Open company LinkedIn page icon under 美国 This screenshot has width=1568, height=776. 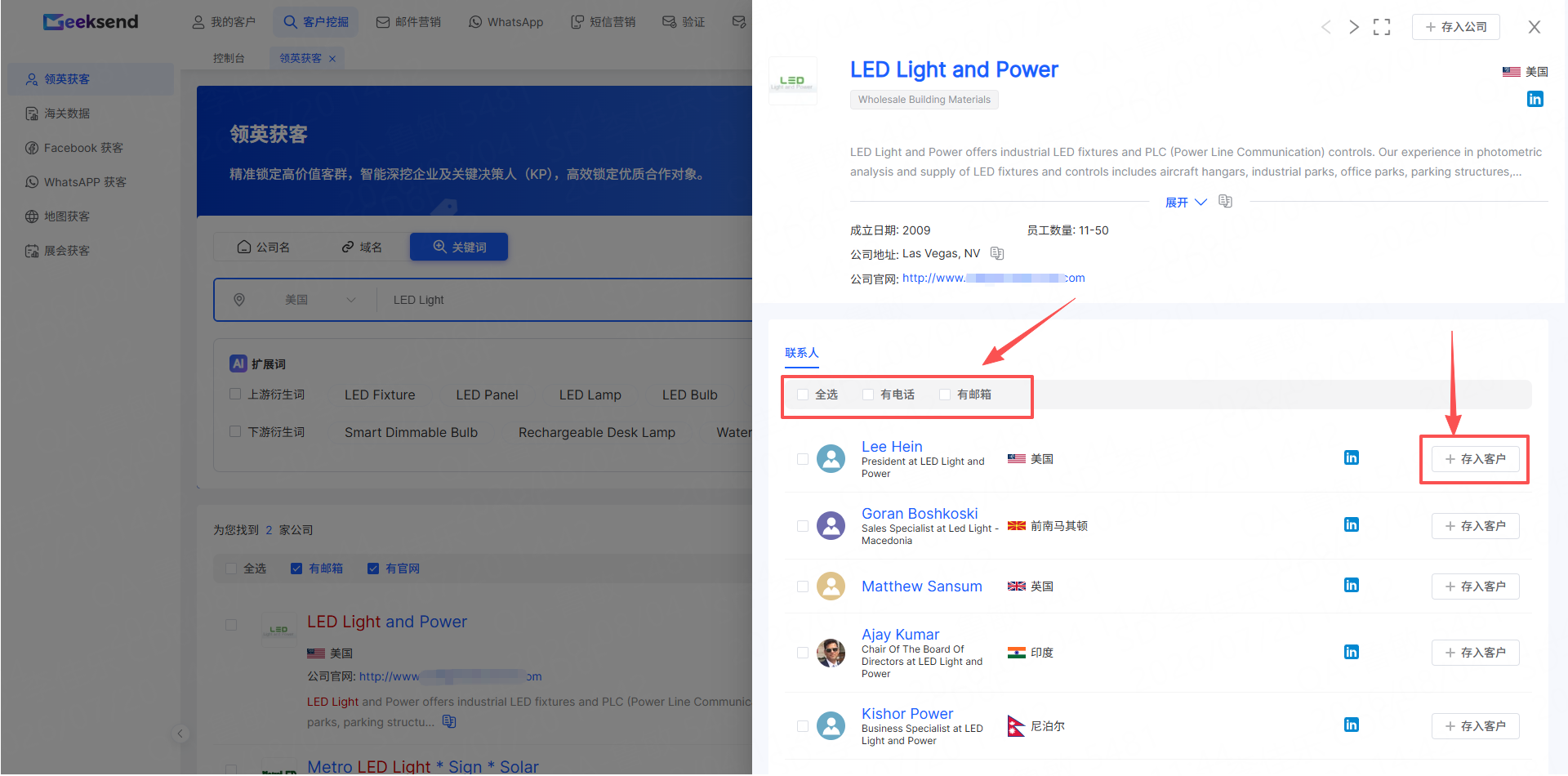coord(1535,99)
